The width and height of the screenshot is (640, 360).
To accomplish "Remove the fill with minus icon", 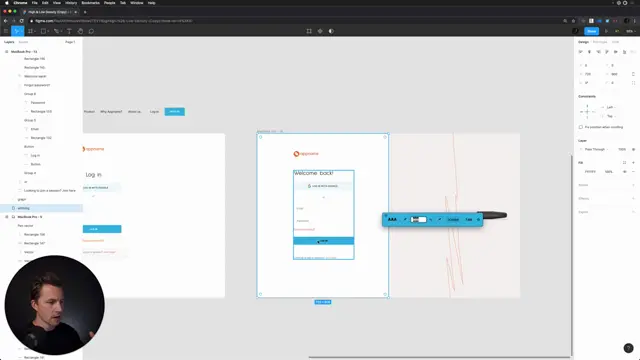I will 633,172.
